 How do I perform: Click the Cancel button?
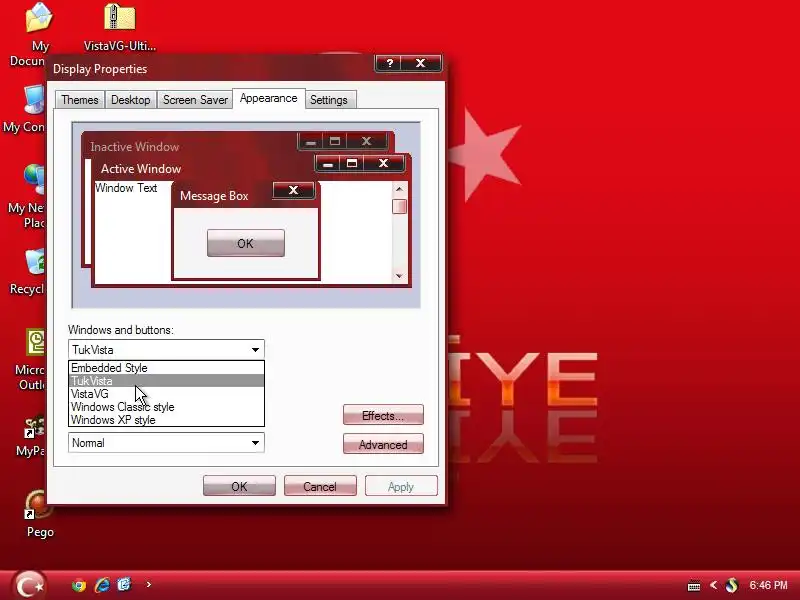pos(320,486)
